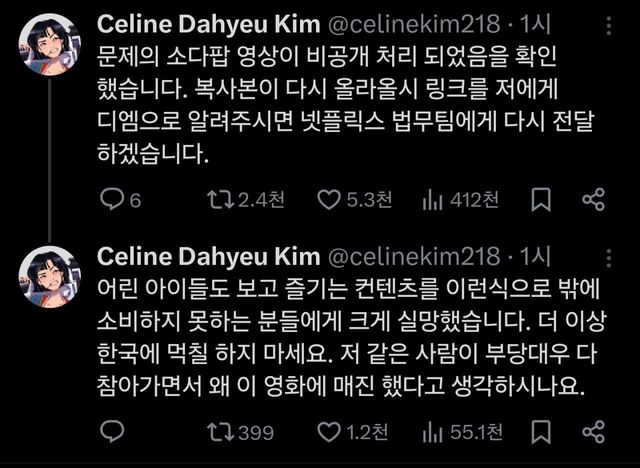Reply to the first tweet with 6 replies
The height and width of the screenshot is (468, 640).
114,201
